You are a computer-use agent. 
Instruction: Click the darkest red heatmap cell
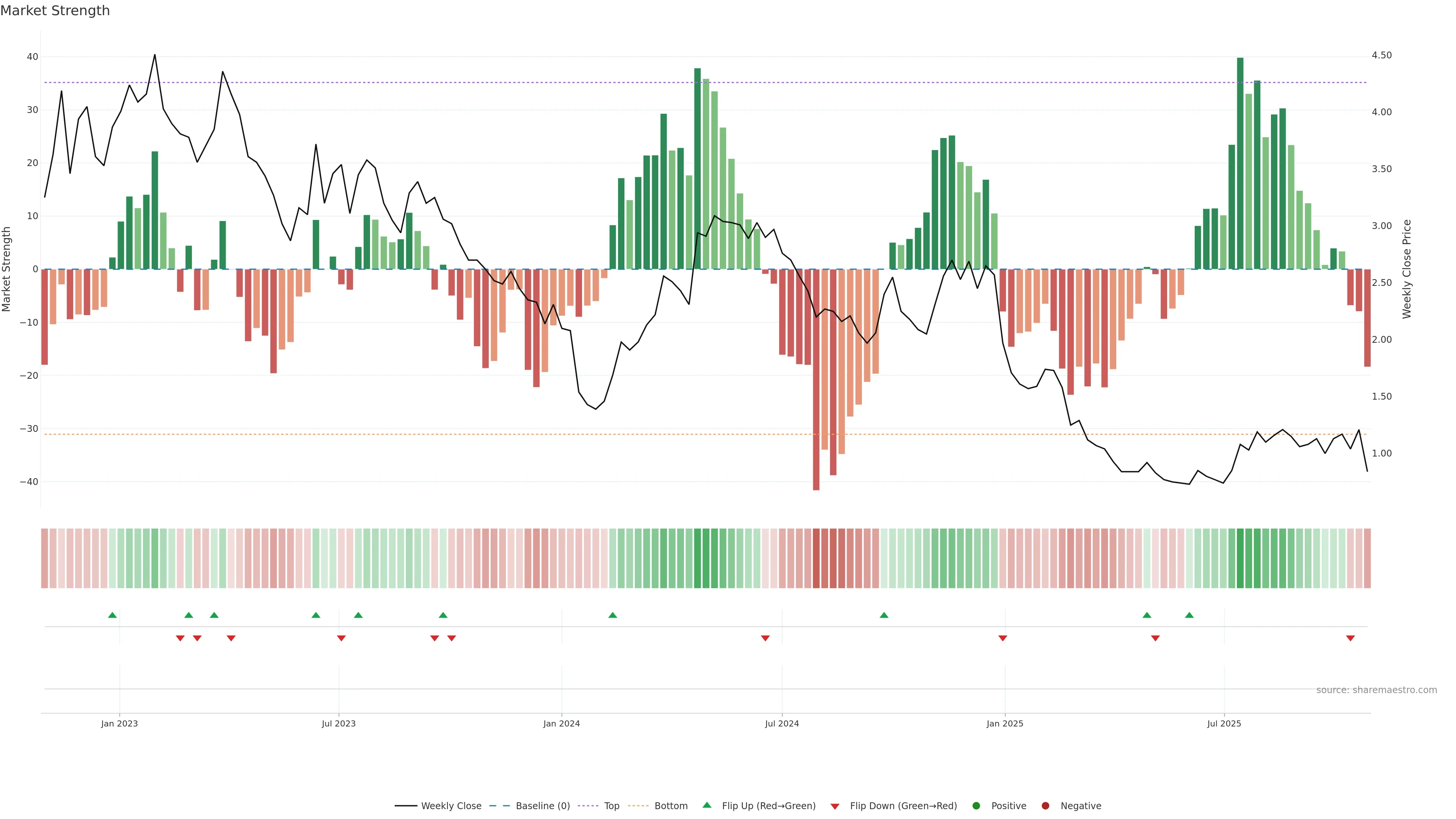coord(816,558)
